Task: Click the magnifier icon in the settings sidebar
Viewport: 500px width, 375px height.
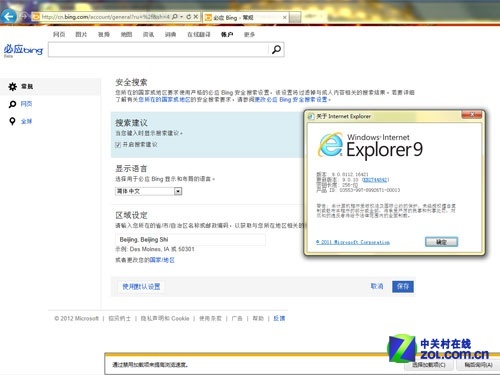Action: click(x=12, y=104)
